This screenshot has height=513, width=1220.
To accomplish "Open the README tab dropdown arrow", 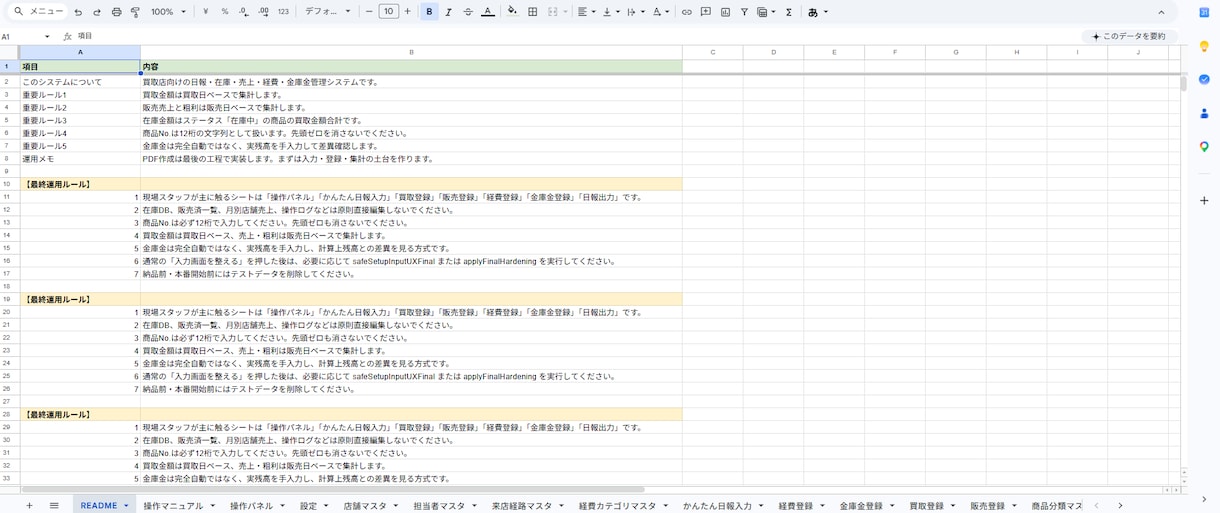I will tap(126, 506).
